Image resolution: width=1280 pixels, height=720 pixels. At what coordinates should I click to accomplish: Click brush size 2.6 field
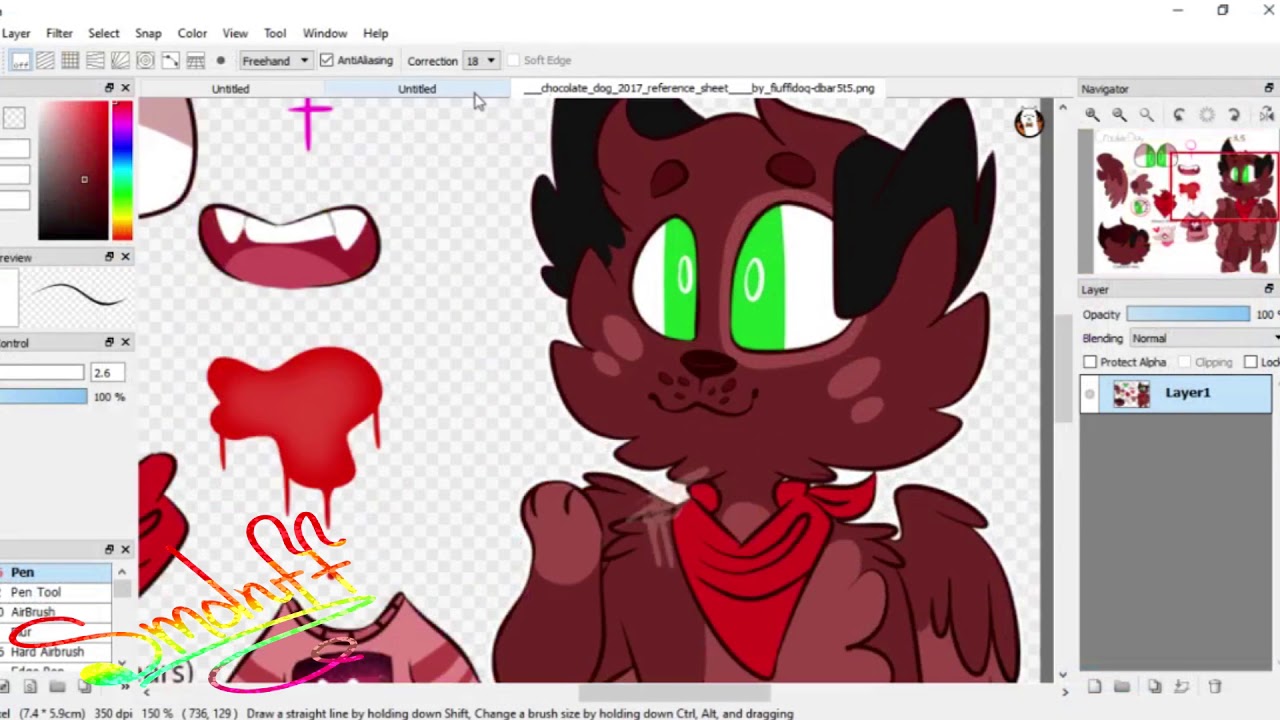tap(106, 373)
